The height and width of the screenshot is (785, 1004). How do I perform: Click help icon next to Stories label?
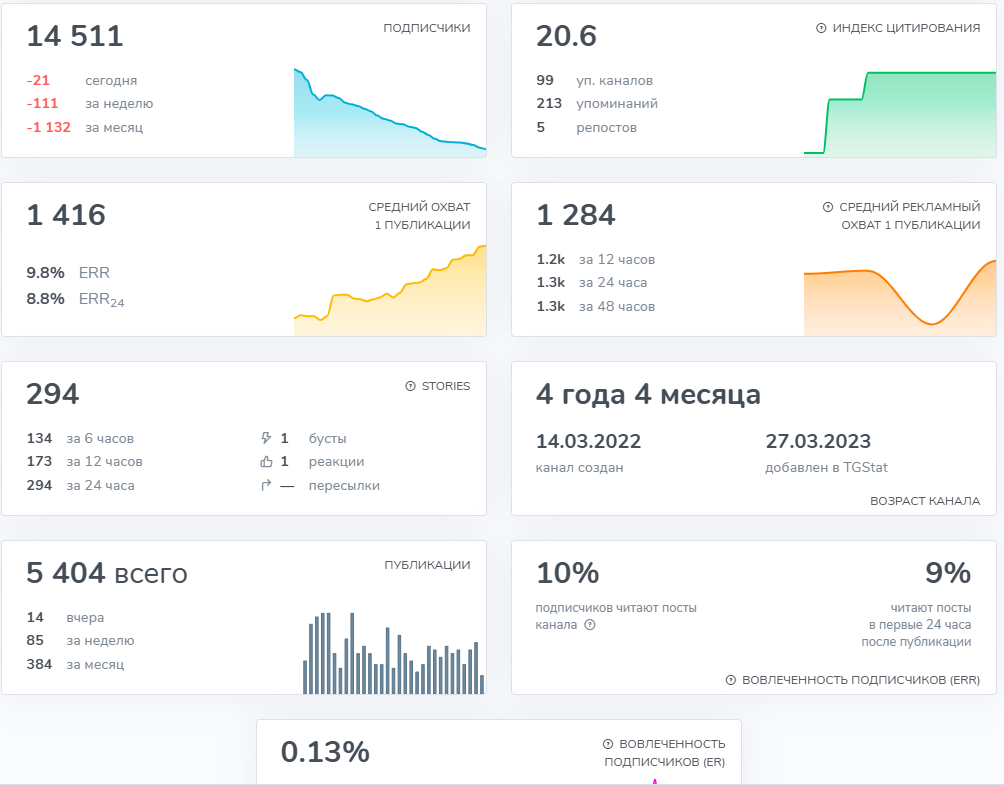coord(410,386)
